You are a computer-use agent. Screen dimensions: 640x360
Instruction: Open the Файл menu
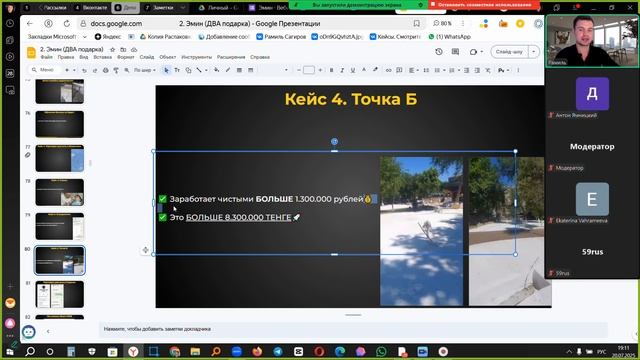[47, 57]
